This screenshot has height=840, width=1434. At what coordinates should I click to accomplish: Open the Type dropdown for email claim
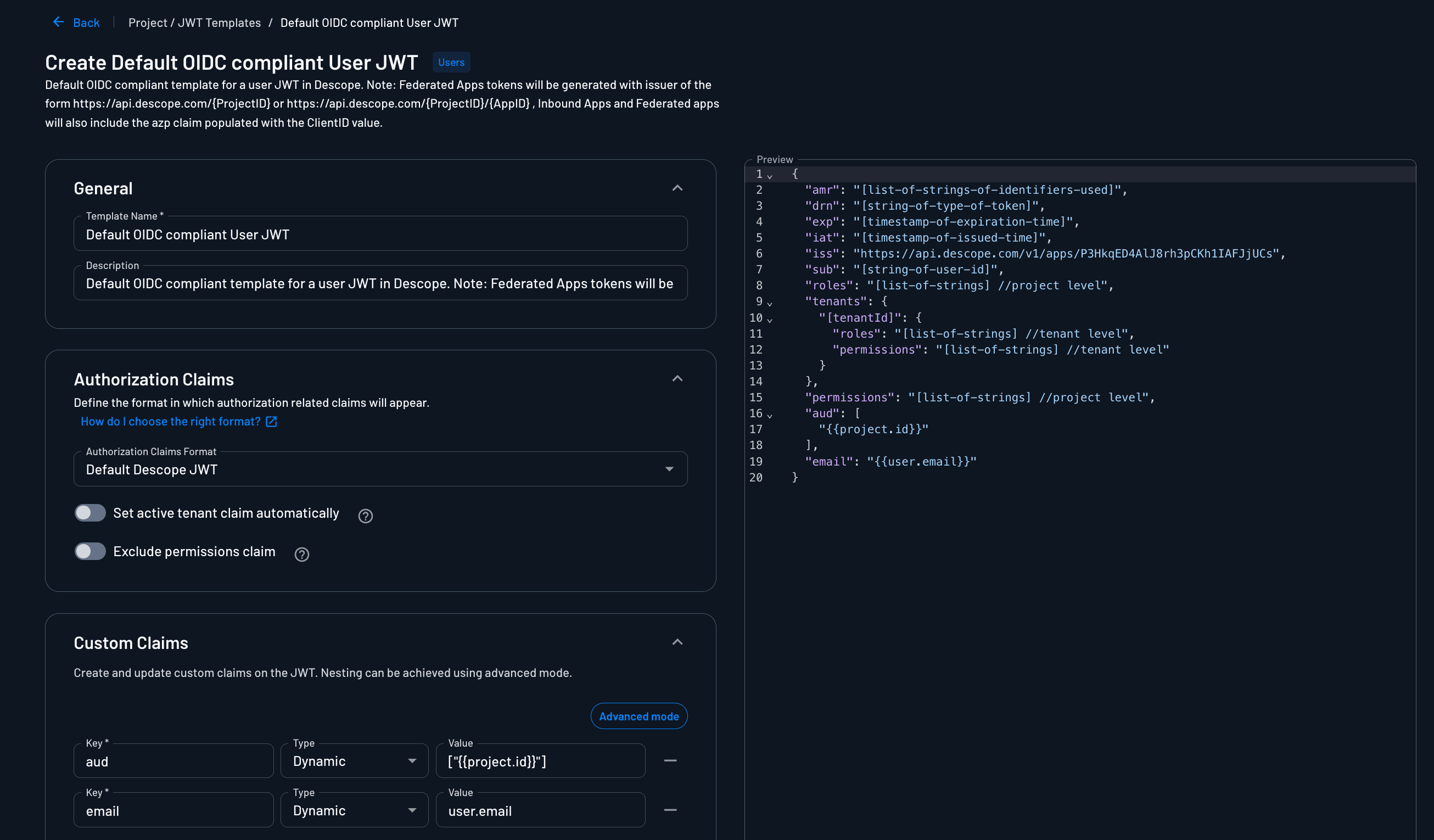point(355,810)
